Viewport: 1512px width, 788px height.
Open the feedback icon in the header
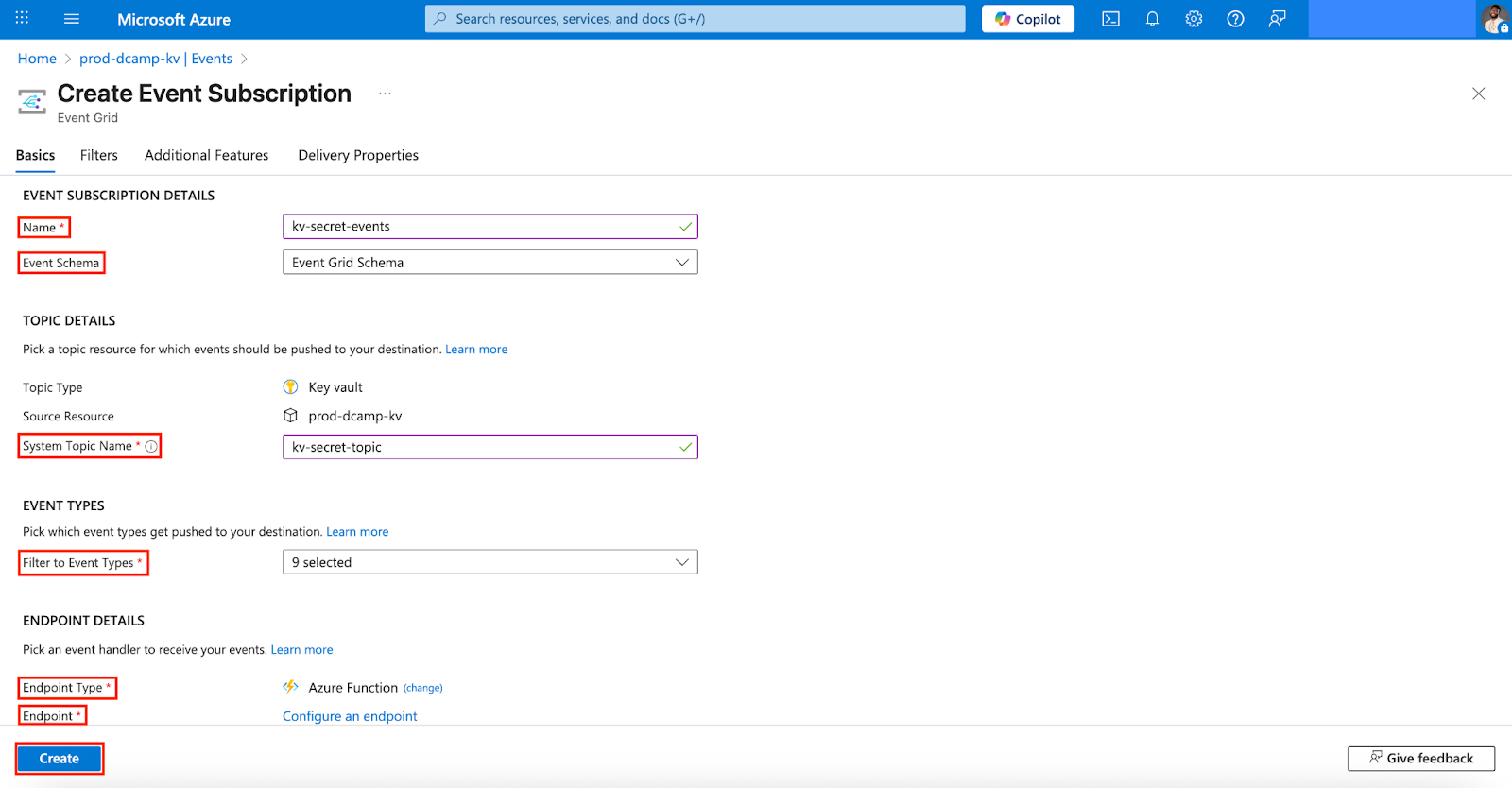pos(1277,19)
